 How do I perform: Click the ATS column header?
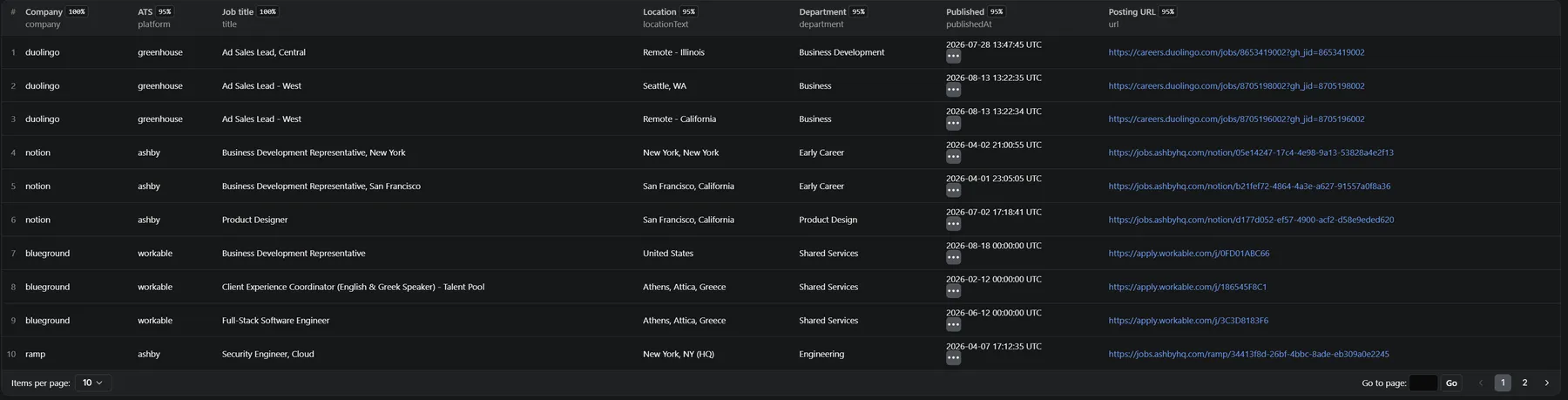click(145, 12)
